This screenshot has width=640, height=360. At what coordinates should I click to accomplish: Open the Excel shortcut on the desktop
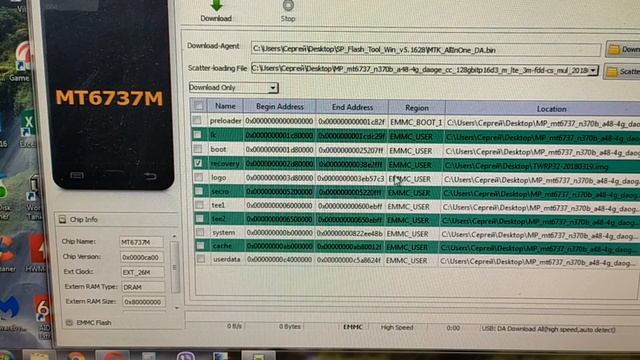(x=28, y=129)
